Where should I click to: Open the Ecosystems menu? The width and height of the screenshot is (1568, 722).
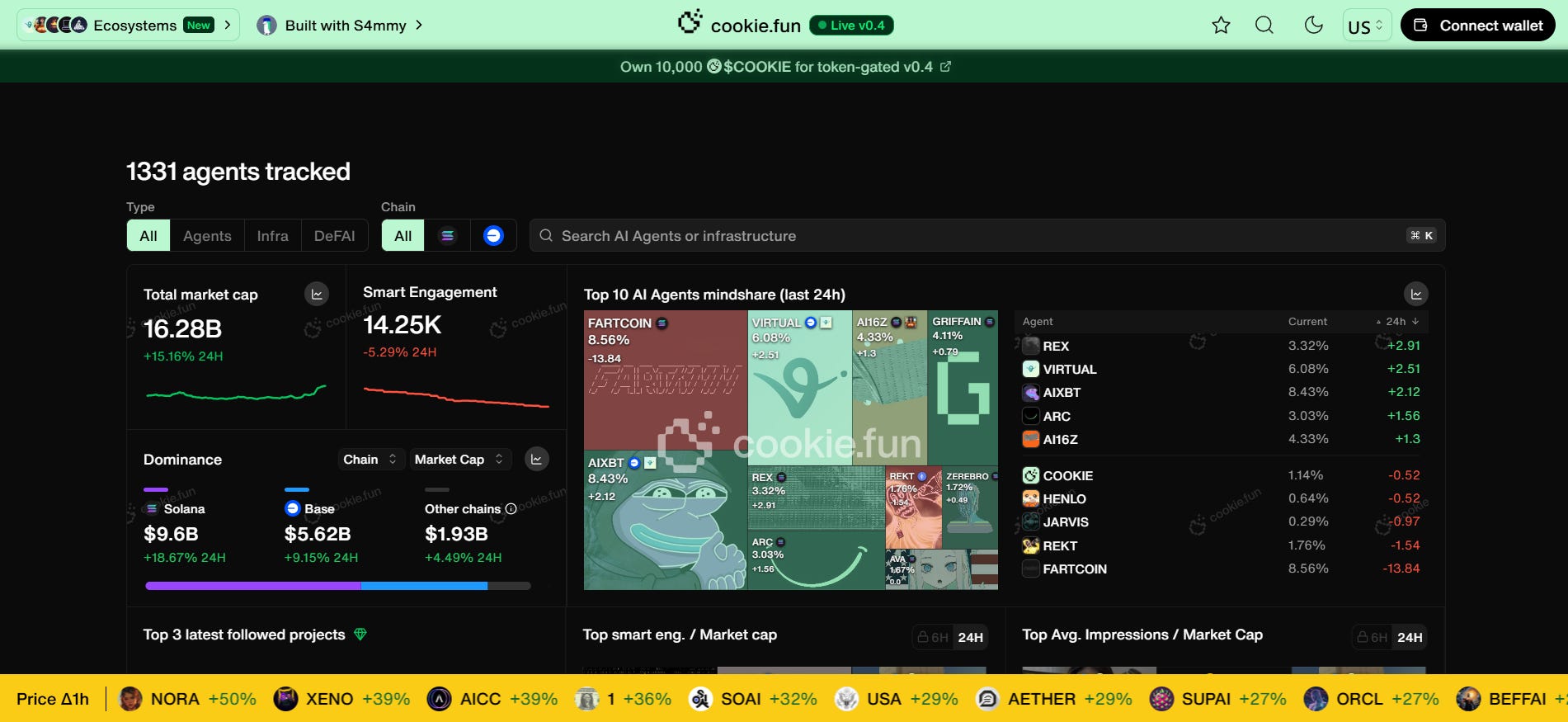coord(128,26)
